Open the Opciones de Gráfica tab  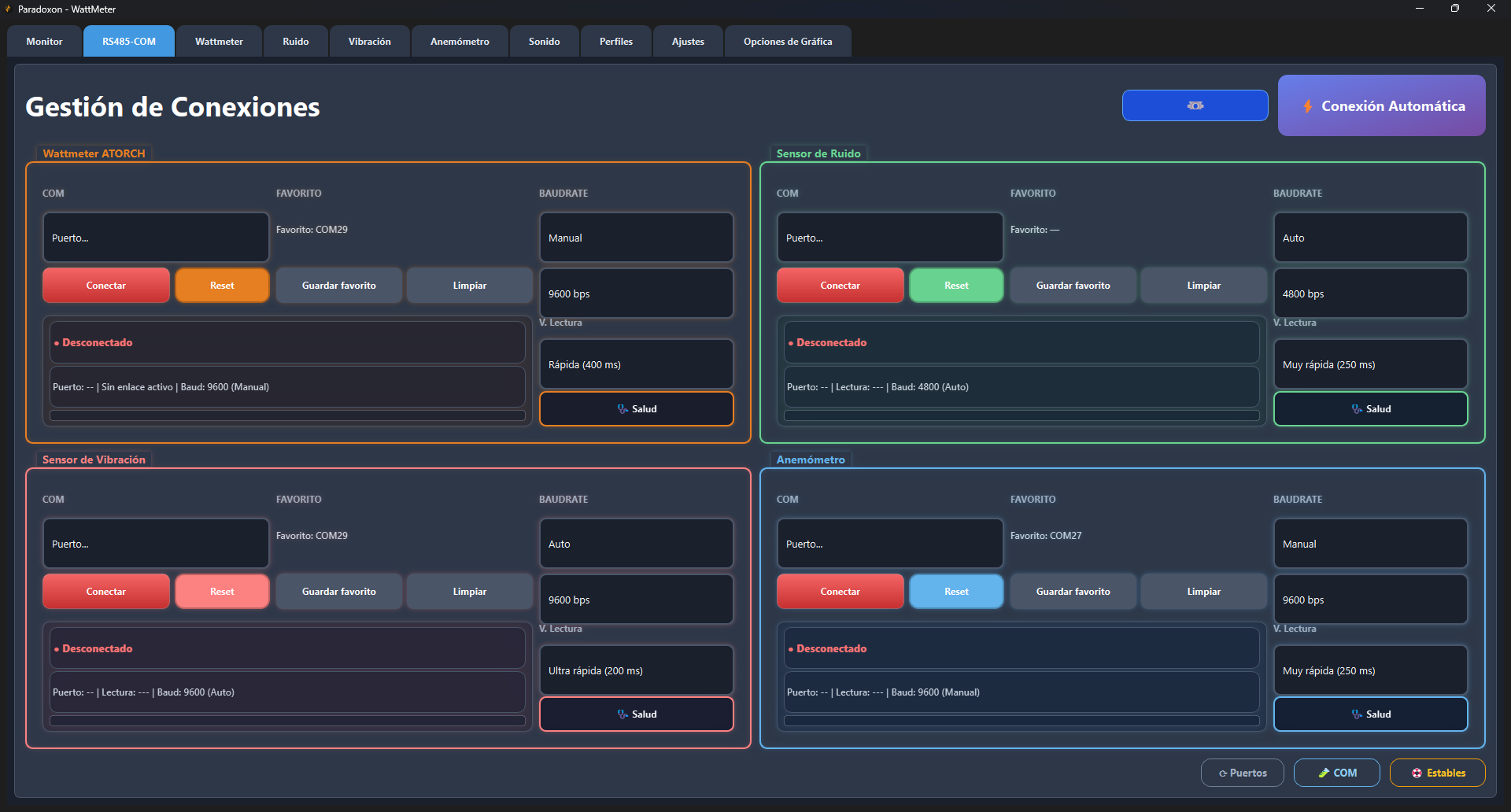point(788,42)
